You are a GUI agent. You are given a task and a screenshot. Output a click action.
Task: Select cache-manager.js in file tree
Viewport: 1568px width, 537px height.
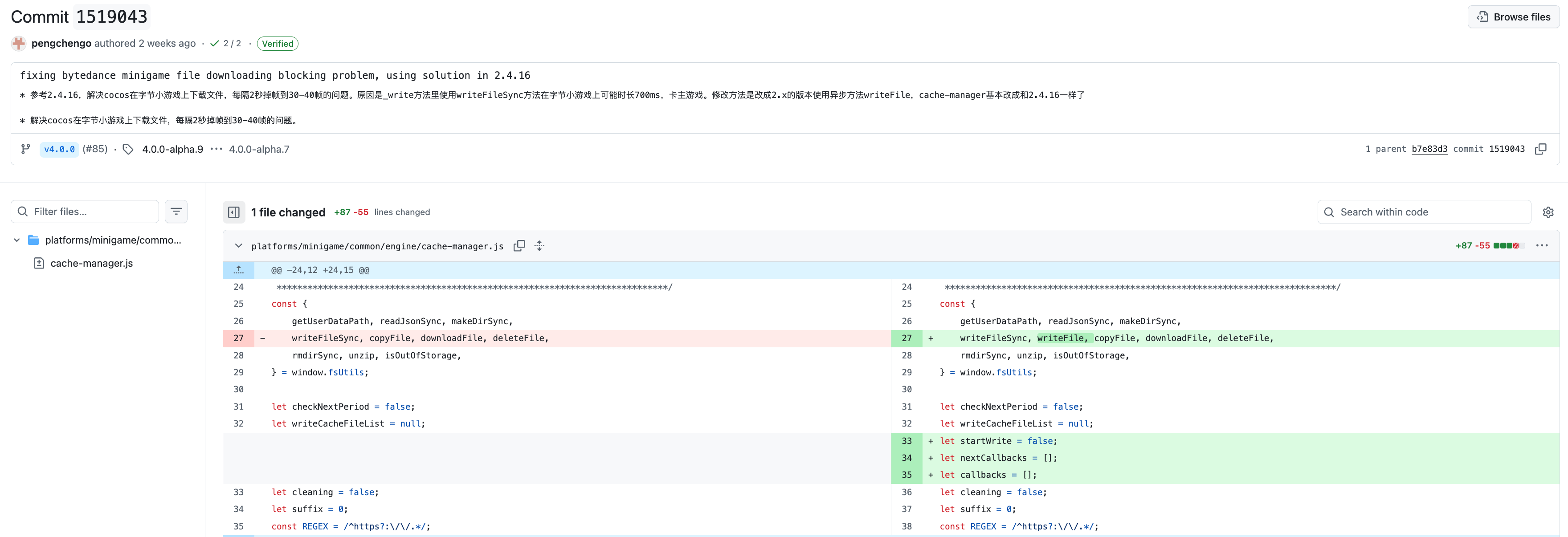coord(91,263)
